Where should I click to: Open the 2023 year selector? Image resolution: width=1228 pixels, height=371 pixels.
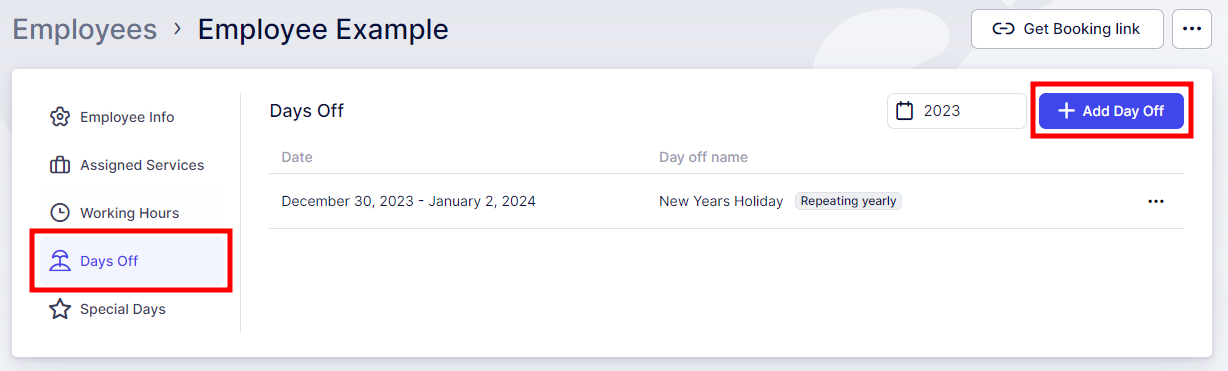click(957, 111)
